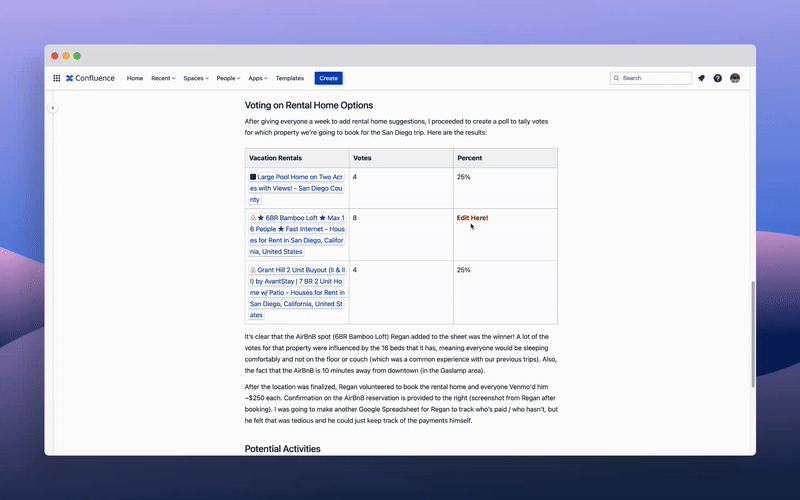
Task: Click the Potential Activities heading
Action: pyautogui.click(x=283, y=449)
